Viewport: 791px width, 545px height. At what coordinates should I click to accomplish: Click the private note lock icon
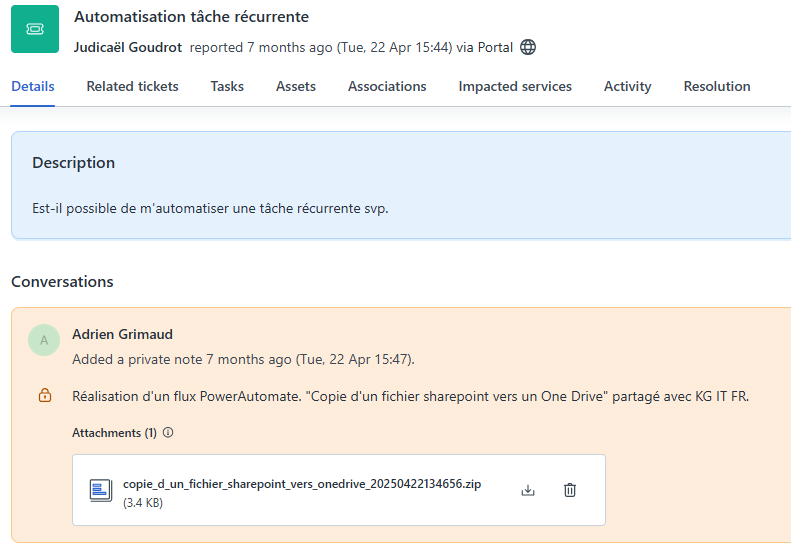(x=44, y=396)
